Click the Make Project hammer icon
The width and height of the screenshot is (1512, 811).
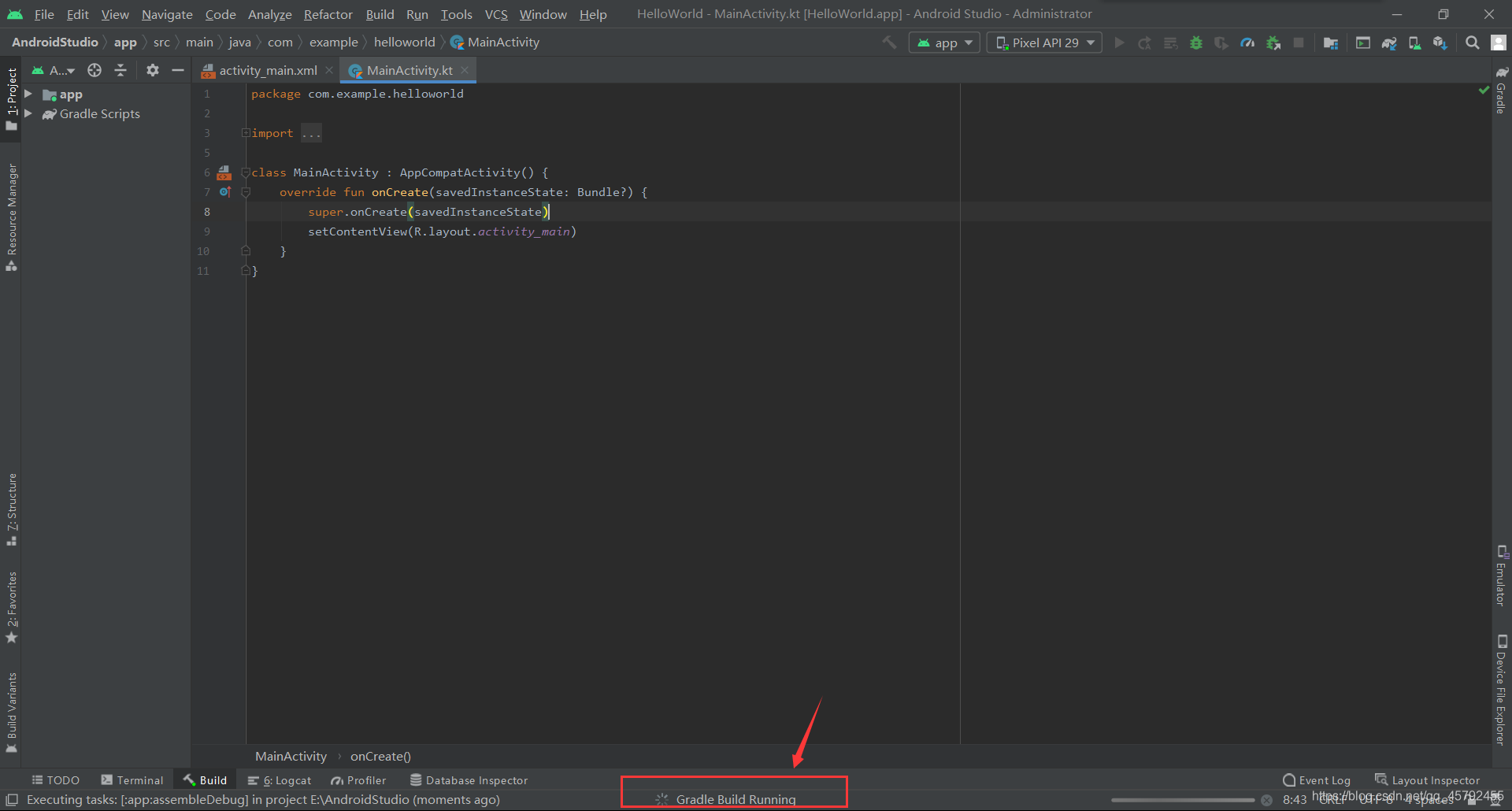[889, 43]
